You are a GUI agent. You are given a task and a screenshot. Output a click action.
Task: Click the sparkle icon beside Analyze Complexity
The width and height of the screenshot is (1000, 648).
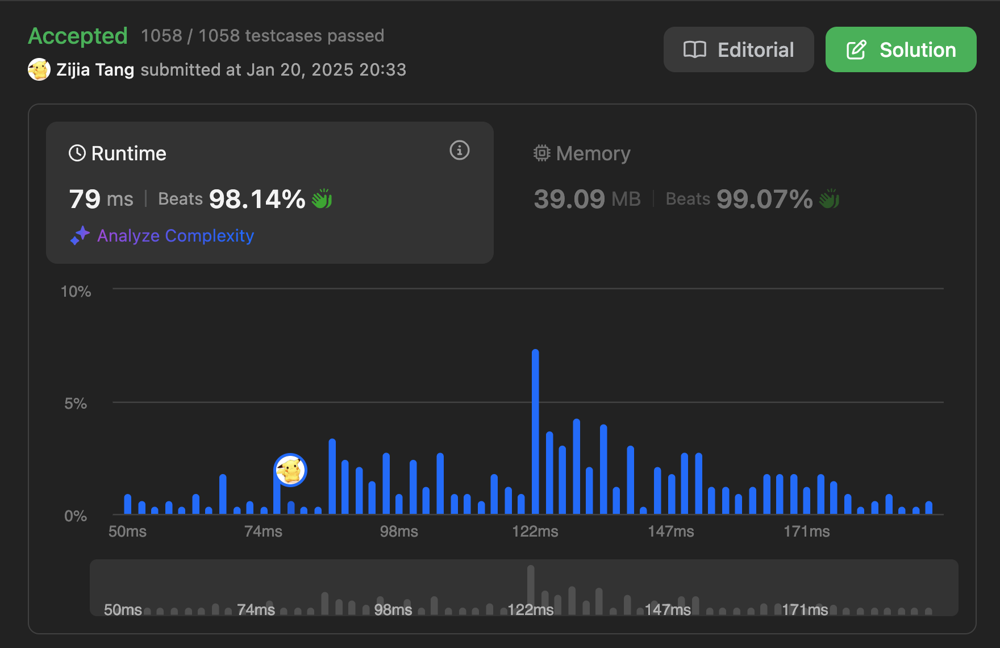tap(80, 236)
